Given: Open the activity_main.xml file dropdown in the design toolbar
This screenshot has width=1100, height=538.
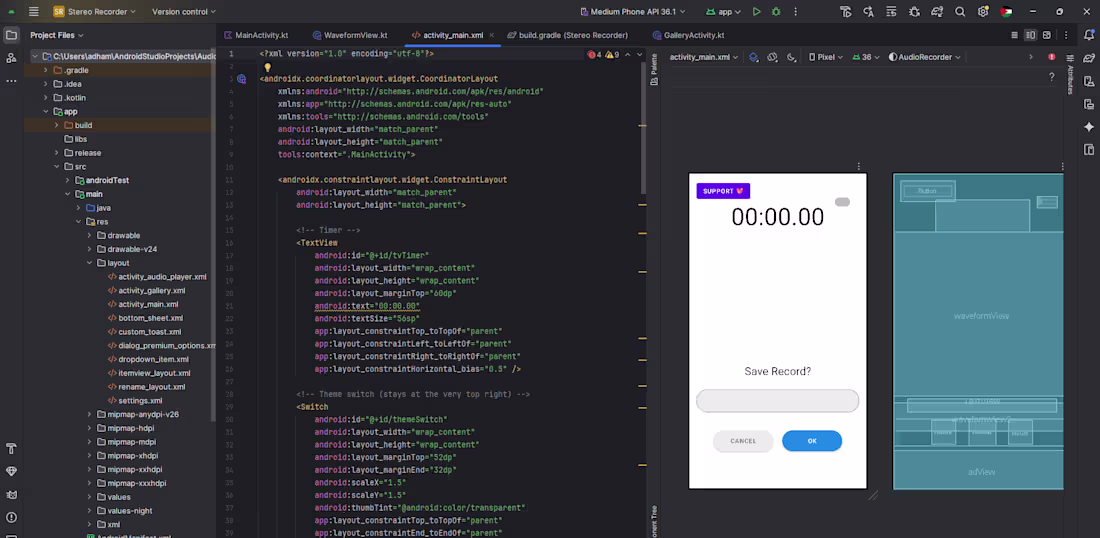Looking at the screenshot, I should click(x=704, y=58).
